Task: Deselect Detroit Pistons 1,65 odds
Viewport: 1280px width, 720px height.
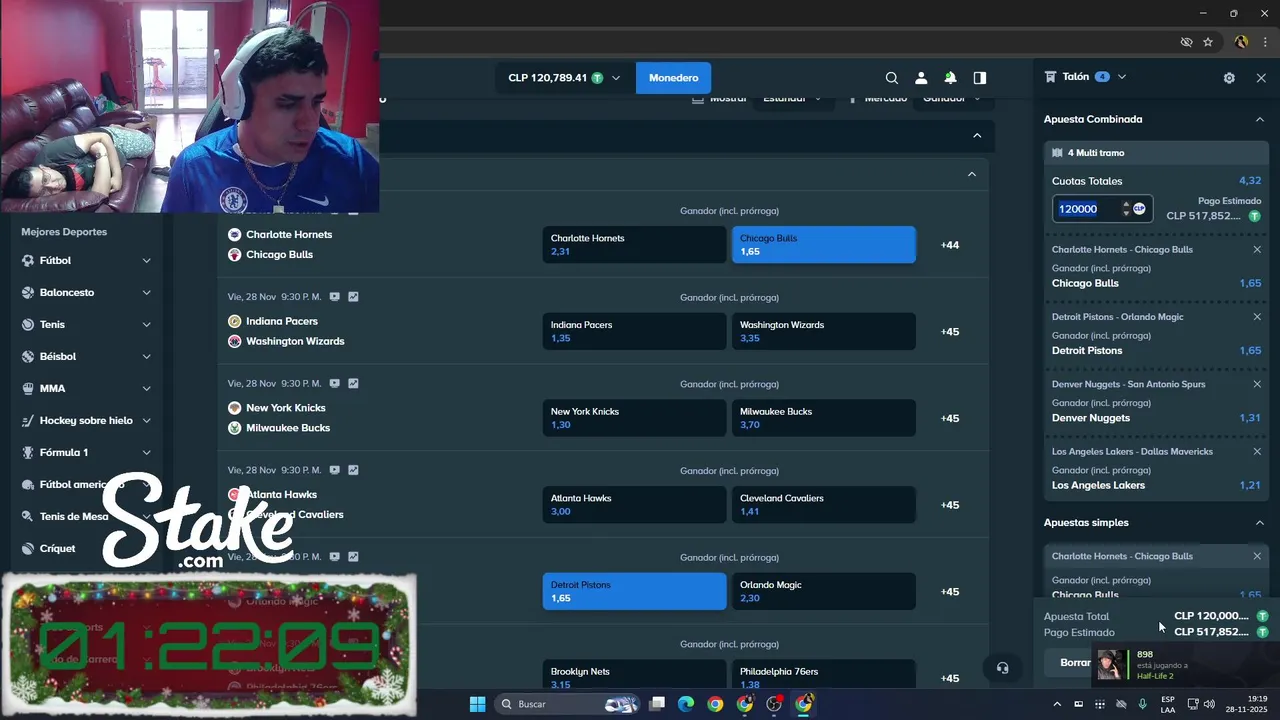Action: click(x=634, y=591)
